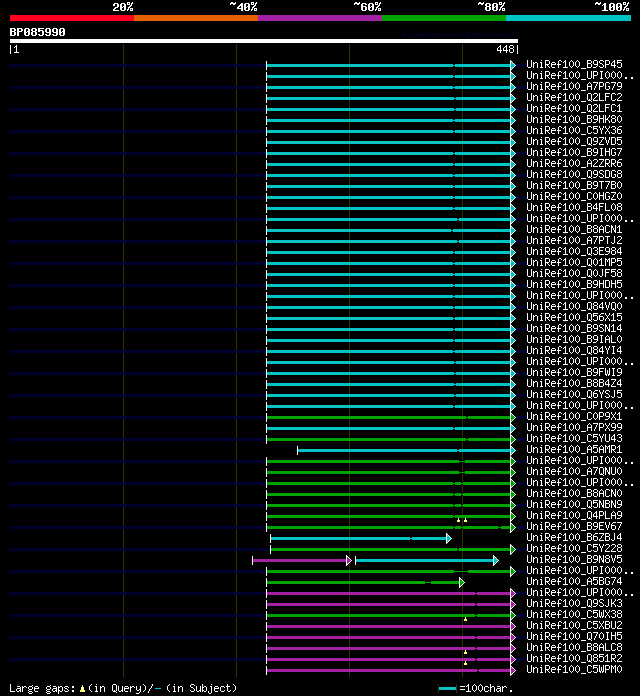Select the UniRef100_Q0JF58 label
The width and height of the screenshot is (640, 696).
(574, 273)
